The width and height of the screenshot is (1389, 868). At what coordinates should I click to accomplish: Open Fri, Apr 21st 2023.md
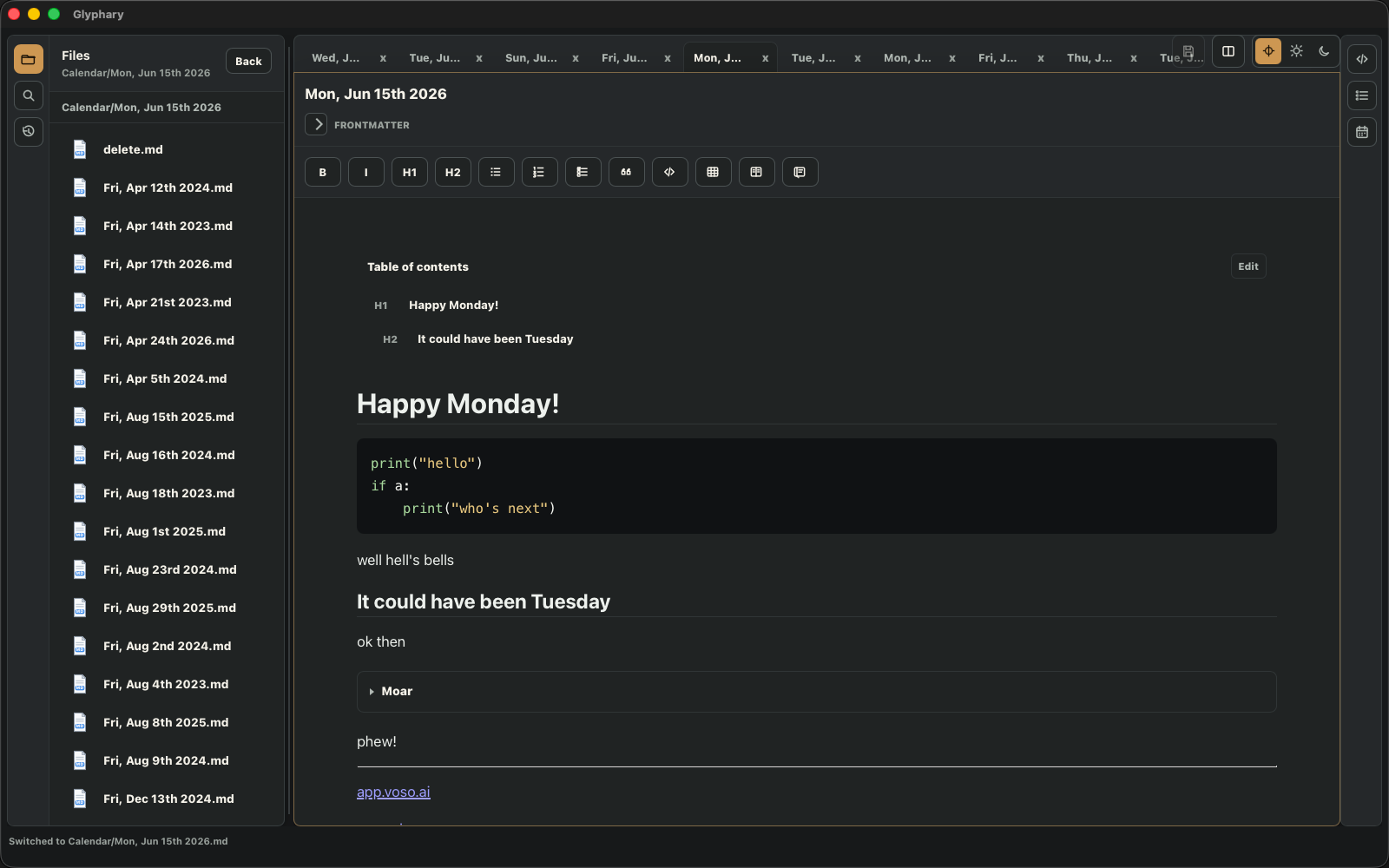pyautogui.click(x=167, y=302)
